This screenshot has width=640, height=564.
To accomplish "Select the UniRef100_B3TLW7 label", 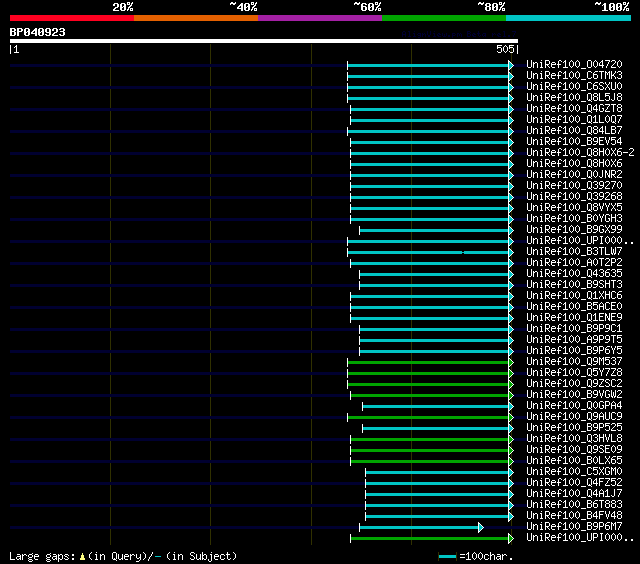I will (574, 252).
